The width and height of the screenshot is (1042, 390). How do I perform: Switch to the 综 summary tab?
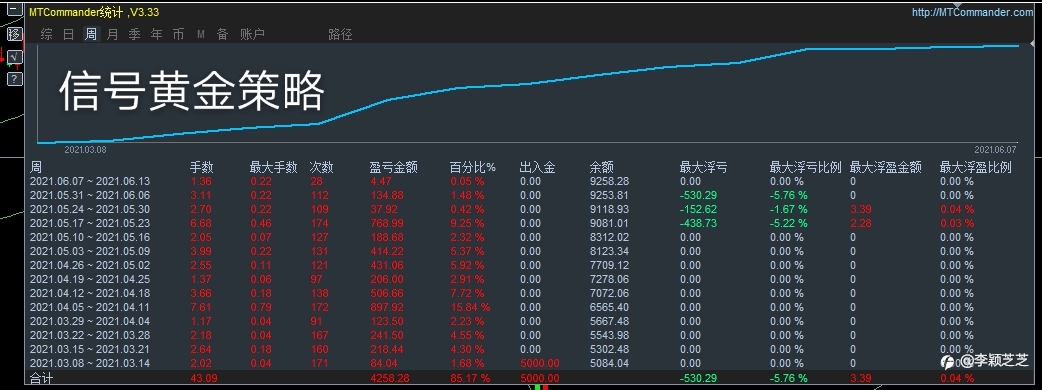pyautogui.click(x=47, y=35)
